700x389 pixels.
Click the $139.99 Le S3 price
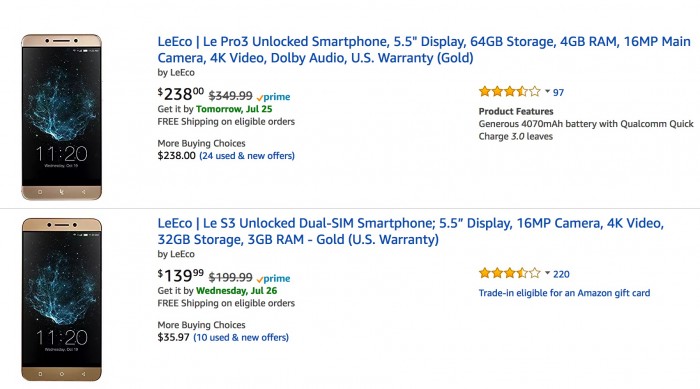point(181,276)
